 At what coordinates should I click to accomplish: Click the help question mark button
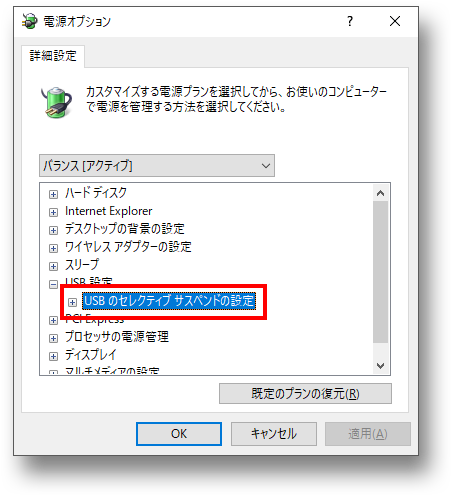click(x=350, y=21)
